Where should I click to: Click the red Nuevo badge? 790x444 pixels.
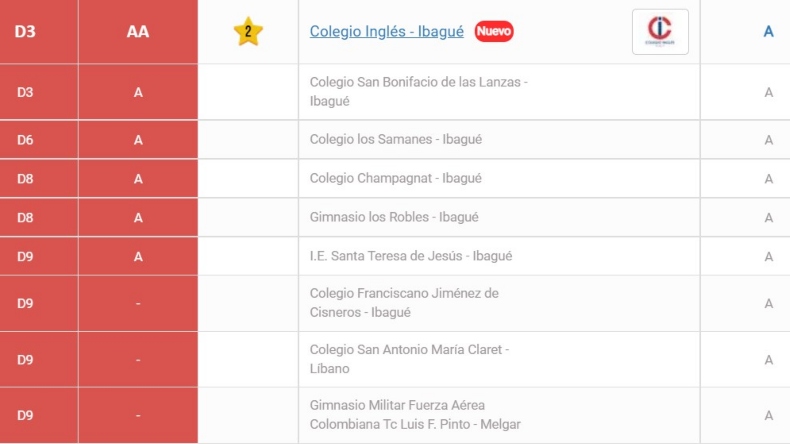[x=494, y=31]
